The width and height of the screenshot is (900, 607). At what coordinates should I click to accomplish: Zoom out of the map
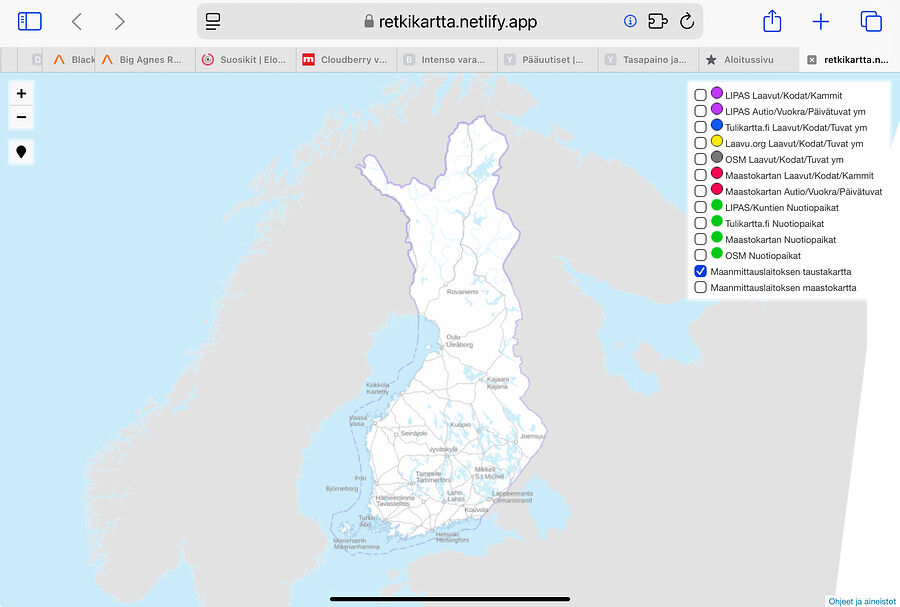pos(21,117)
